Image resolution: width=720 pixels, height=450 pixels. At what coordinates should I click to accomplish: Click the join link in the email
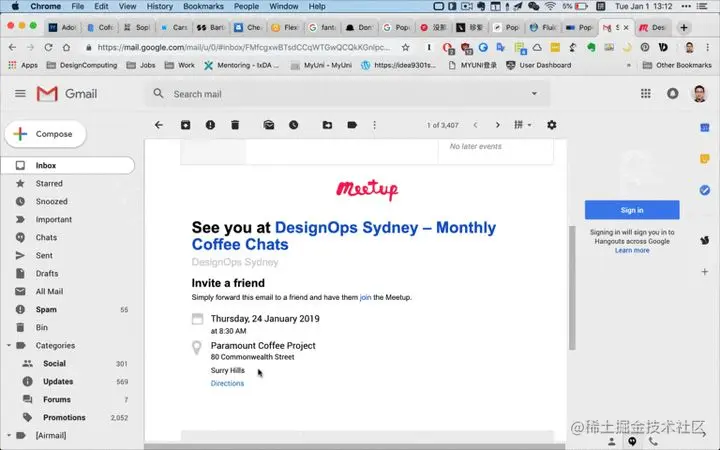(x=366, y=297)
